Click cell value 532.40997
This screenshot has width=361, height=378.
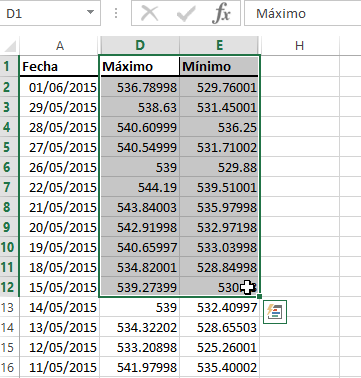pyautogui.click(x=219, y=307)
